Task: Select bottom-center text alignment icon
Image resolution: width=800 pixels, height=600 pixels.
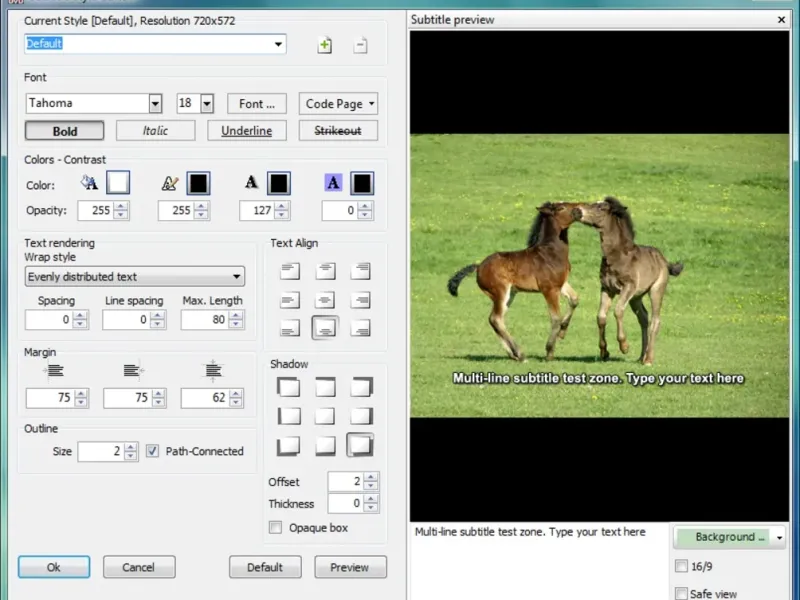Action: [x=325, y=328]
